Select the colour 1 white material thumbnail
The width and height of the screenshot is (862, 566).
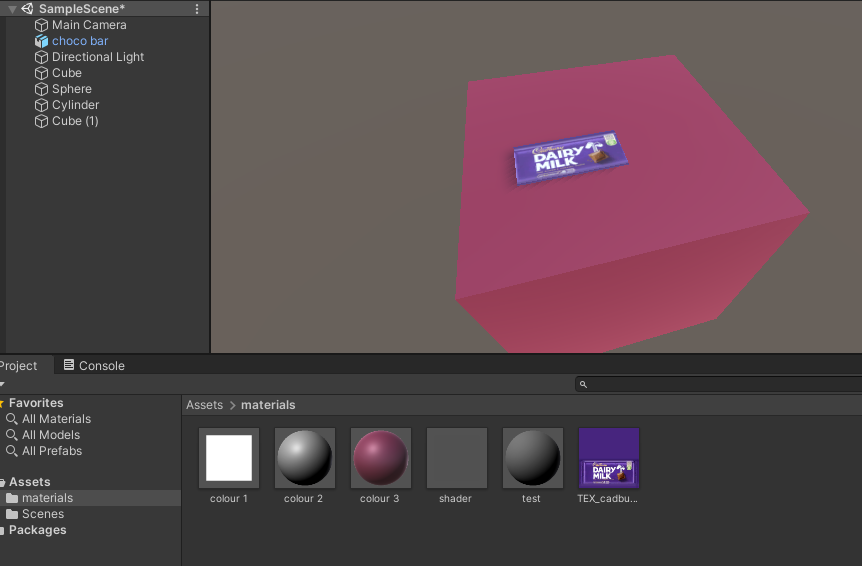[x=229, y=458]
